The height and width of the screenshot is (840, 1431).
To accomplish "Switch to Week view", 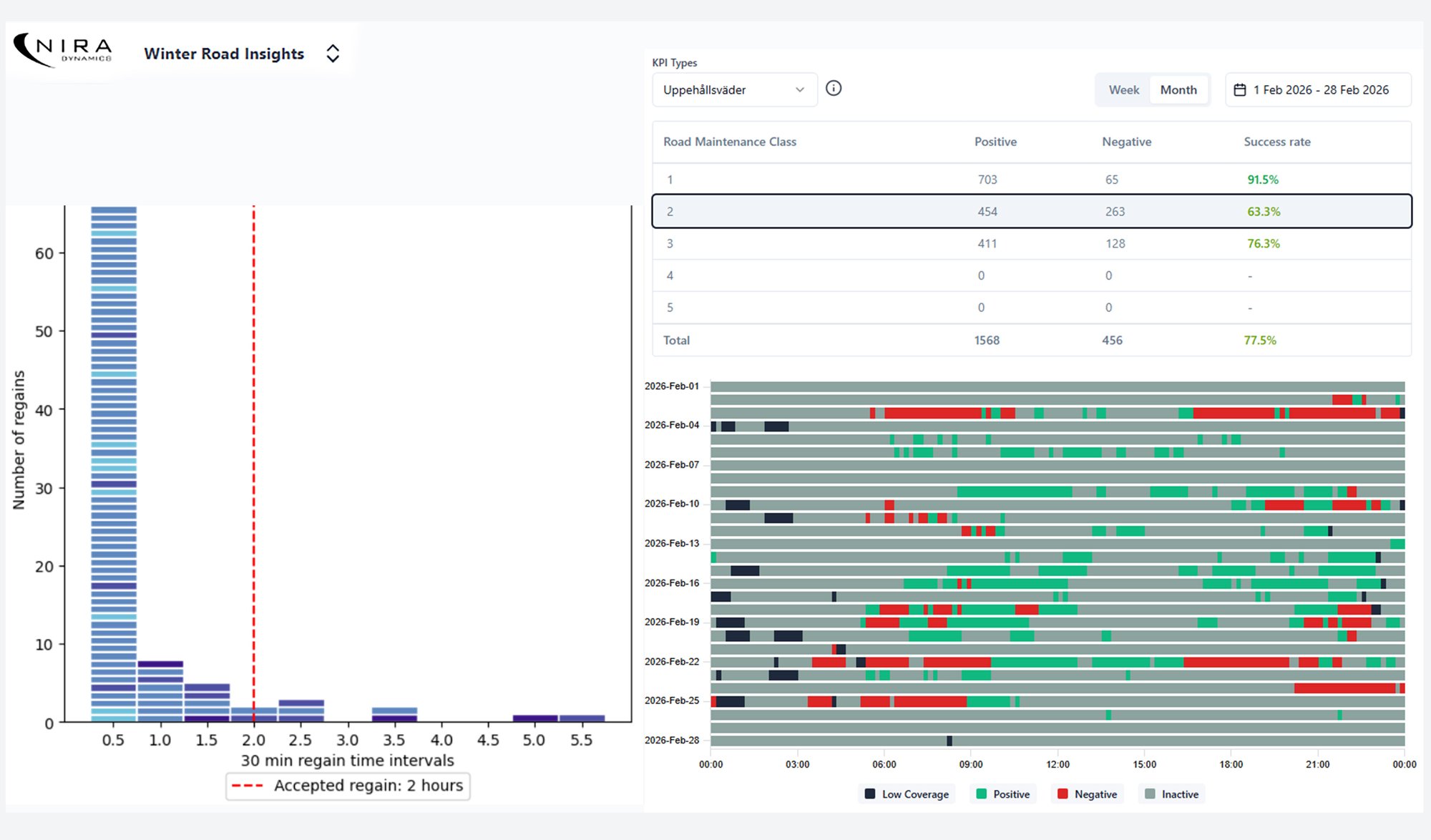I will (1123, 90).
